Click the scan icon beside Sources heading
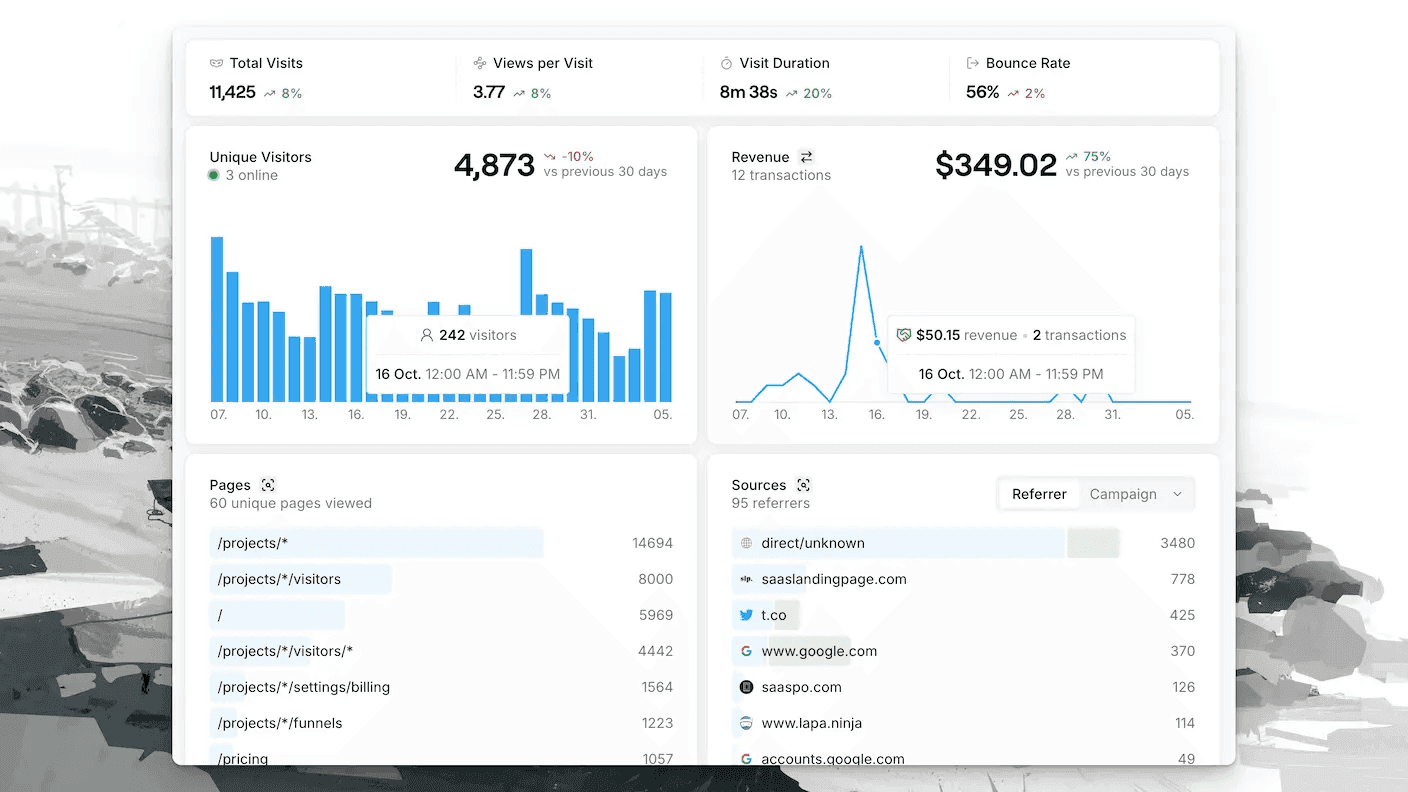This screenshot has width=1408, height=792. tap(803, 485)
